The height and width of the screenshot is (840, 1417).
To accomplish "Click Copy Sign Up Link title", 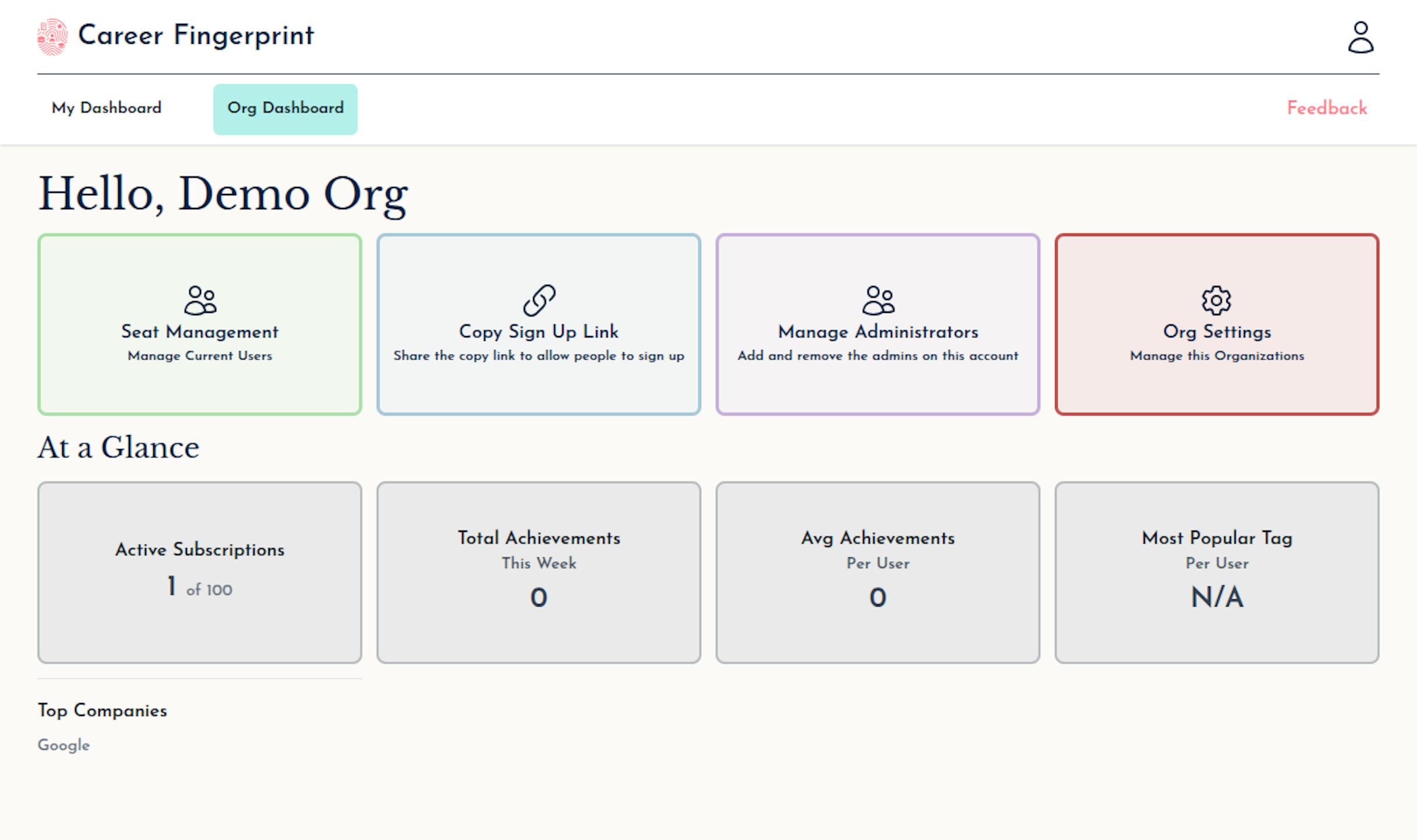I will (539, 332).
